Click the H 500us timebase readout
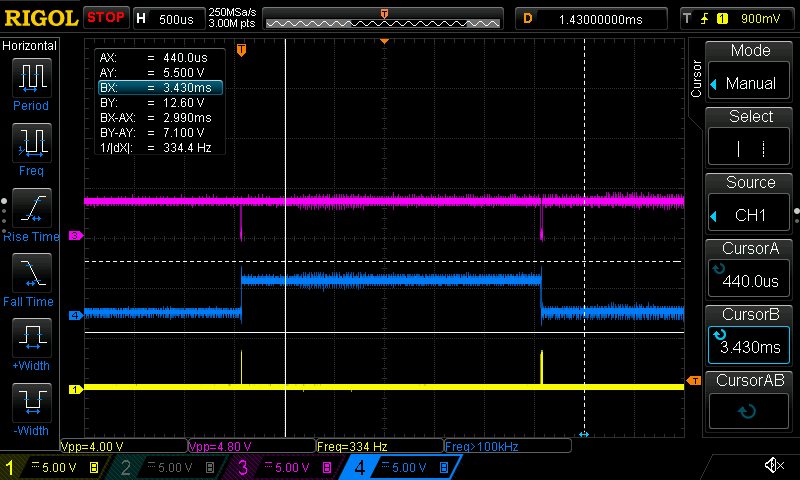 tap(169, 19)
